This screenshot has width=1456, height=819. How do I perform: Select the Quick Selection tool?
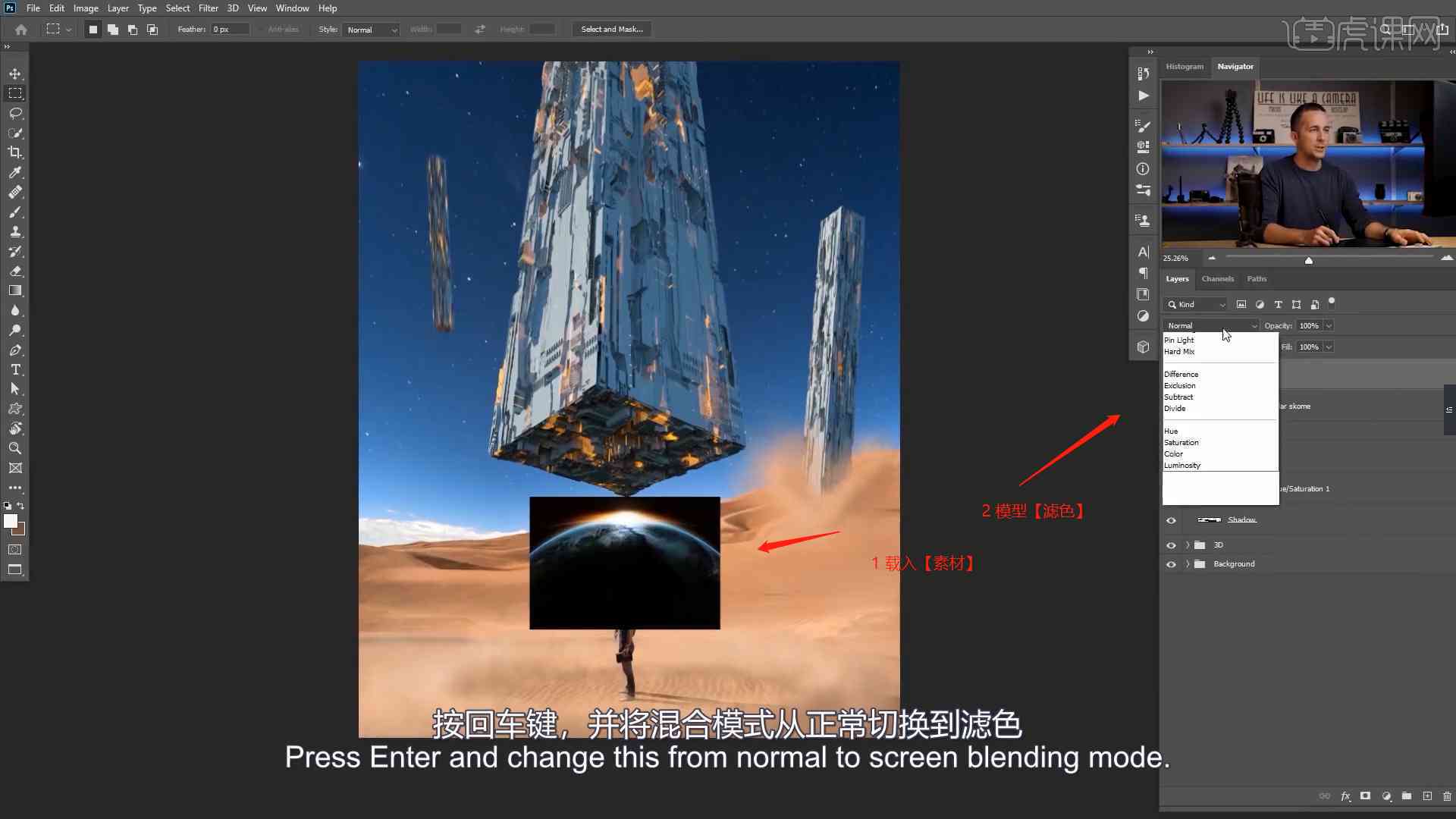click(x=15, y=133)
